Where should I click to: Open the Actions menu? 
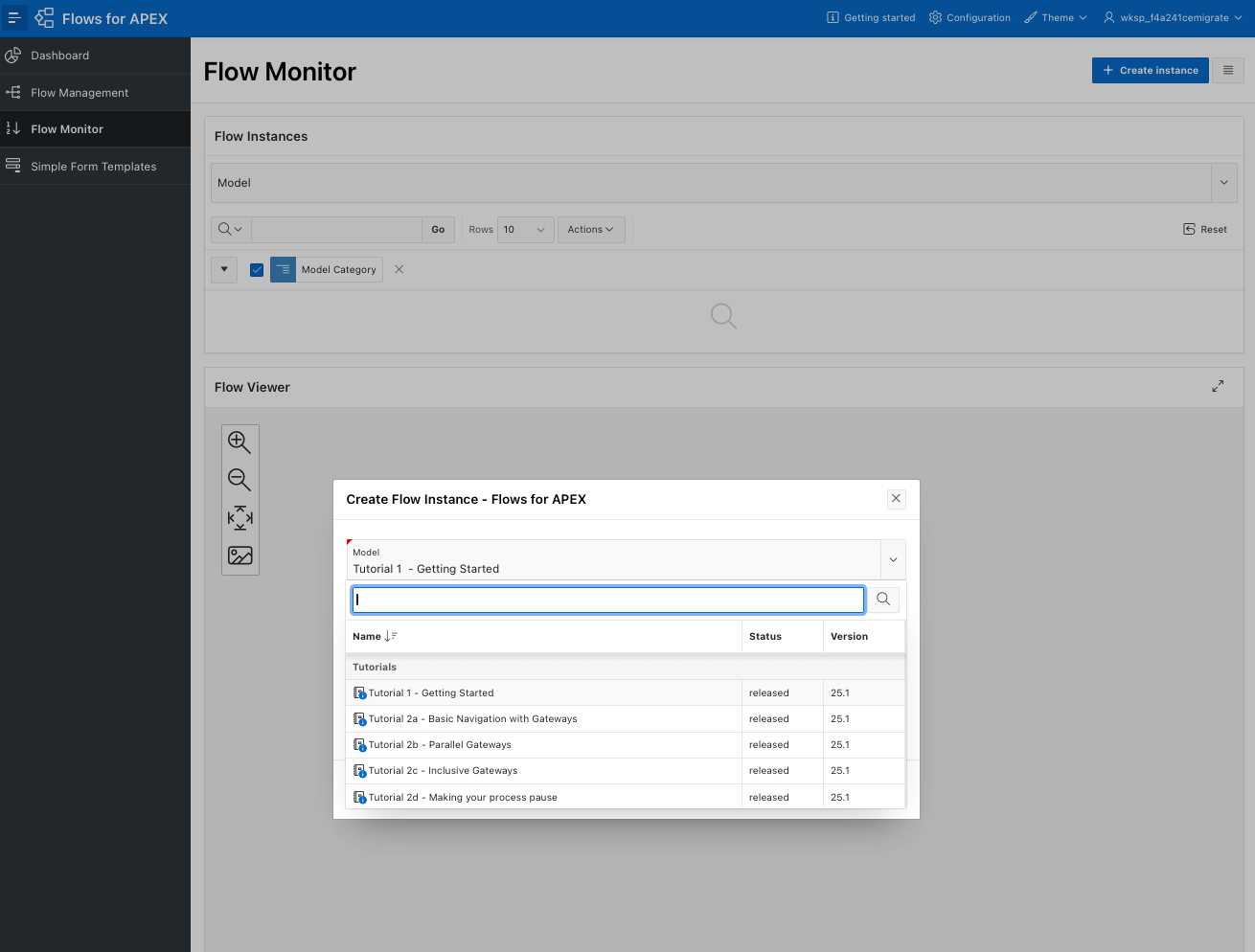tap(591, 229)
